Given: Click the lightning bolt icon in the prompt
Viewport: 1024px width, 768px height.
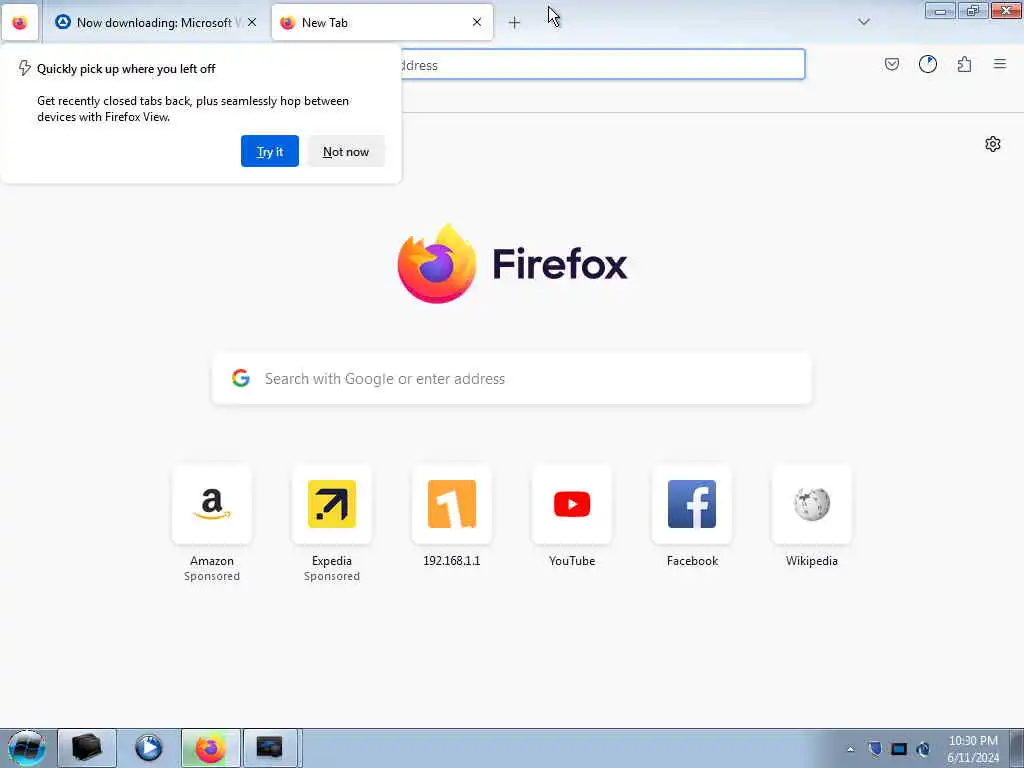Looking at the screenshot, I should 24,68.
